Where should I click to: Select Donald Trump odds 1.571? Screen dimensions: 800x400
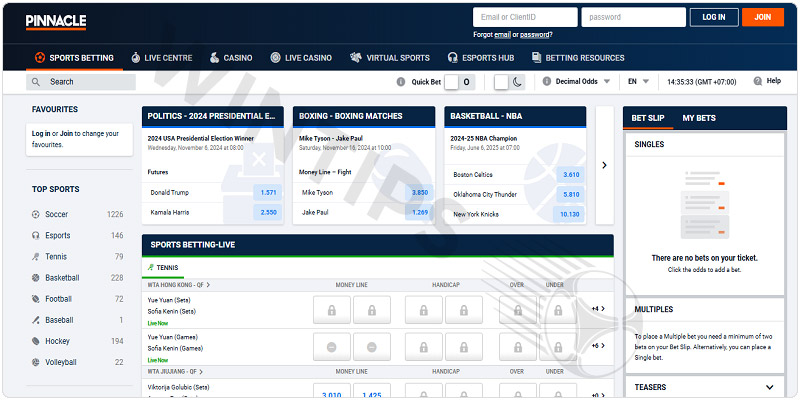pyautogui.click(x=267, y=192)
